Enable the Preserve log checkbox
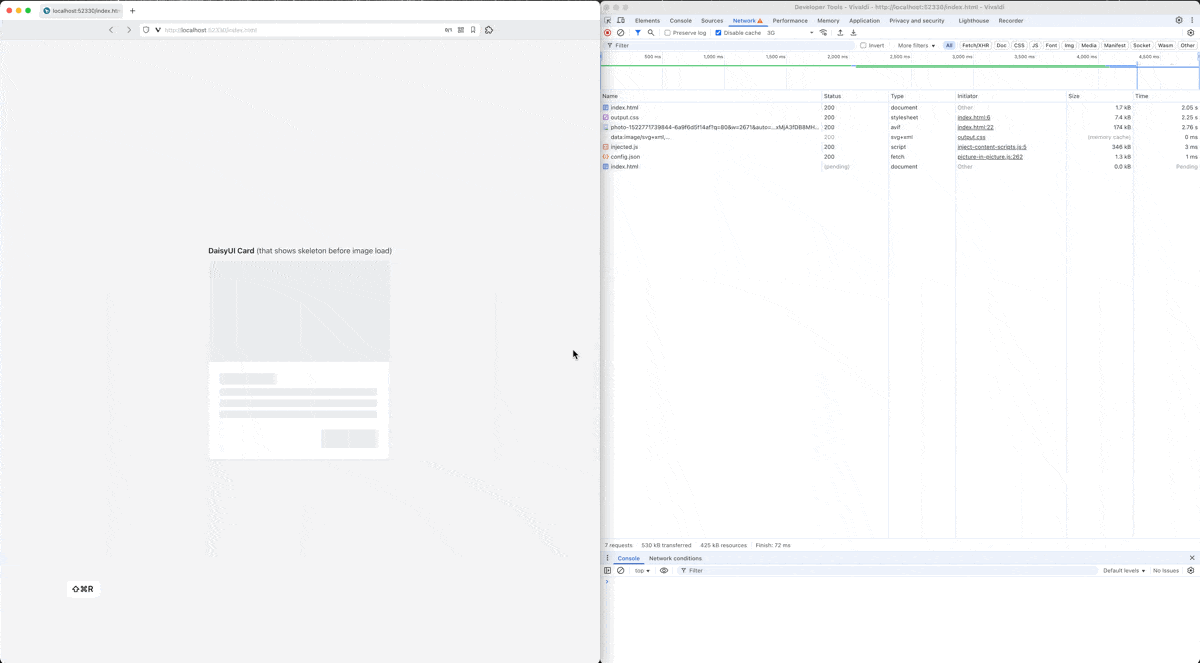This screenshot has height=663, width=1200. 668,33
